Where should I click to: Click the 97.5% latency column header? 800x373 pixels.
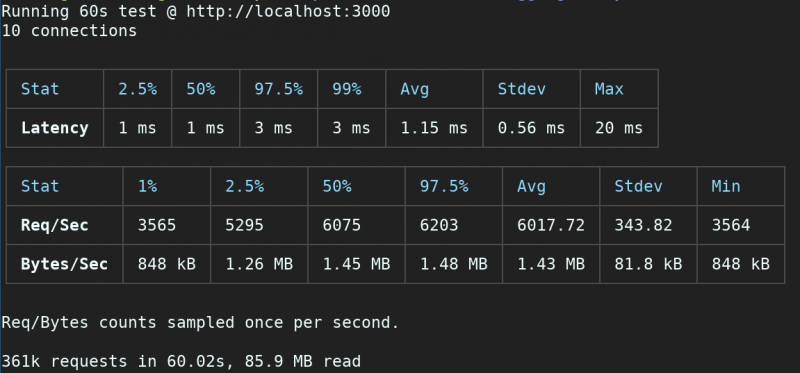279,89
